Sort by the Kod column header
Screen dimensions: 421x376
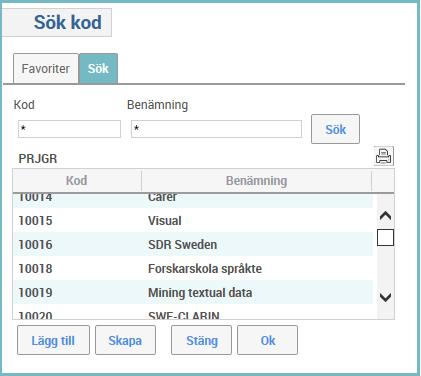coord(77,181)
